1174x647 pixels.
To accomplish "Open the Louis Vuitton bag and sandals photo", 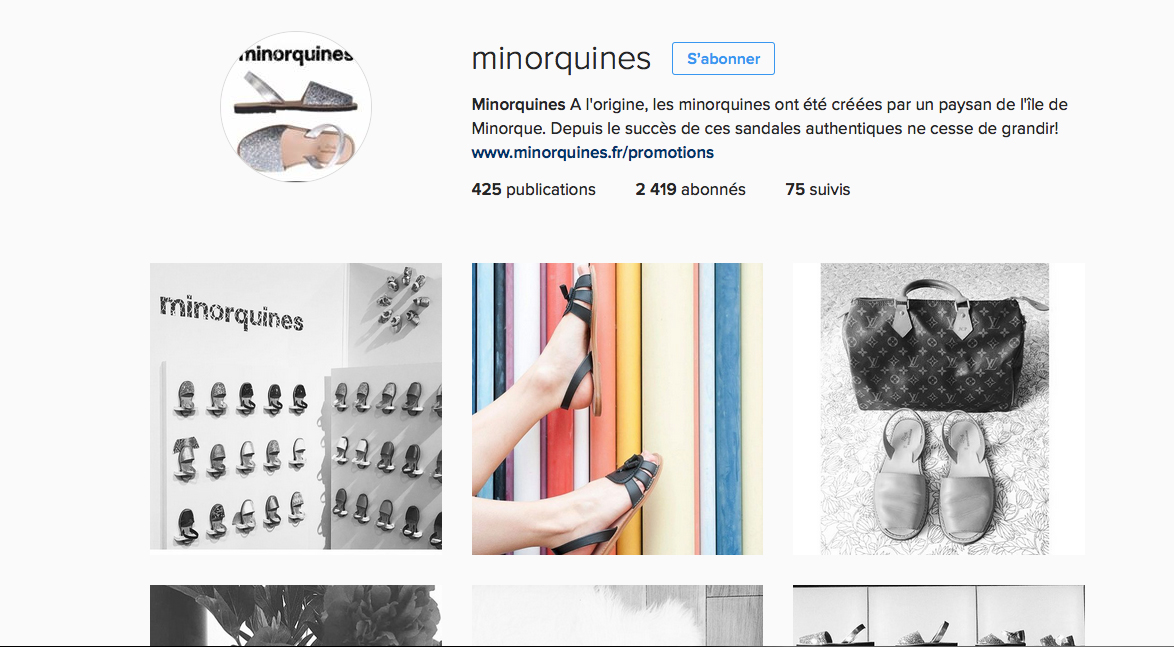I will 938,408.
